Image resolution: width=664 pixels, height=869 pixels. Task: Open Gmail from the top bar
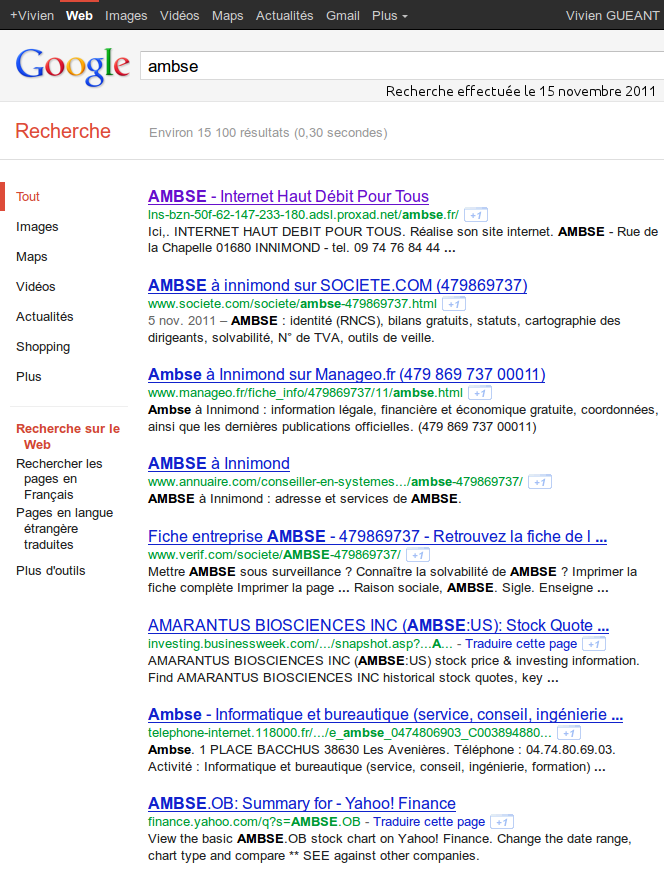tap(343, 16)
